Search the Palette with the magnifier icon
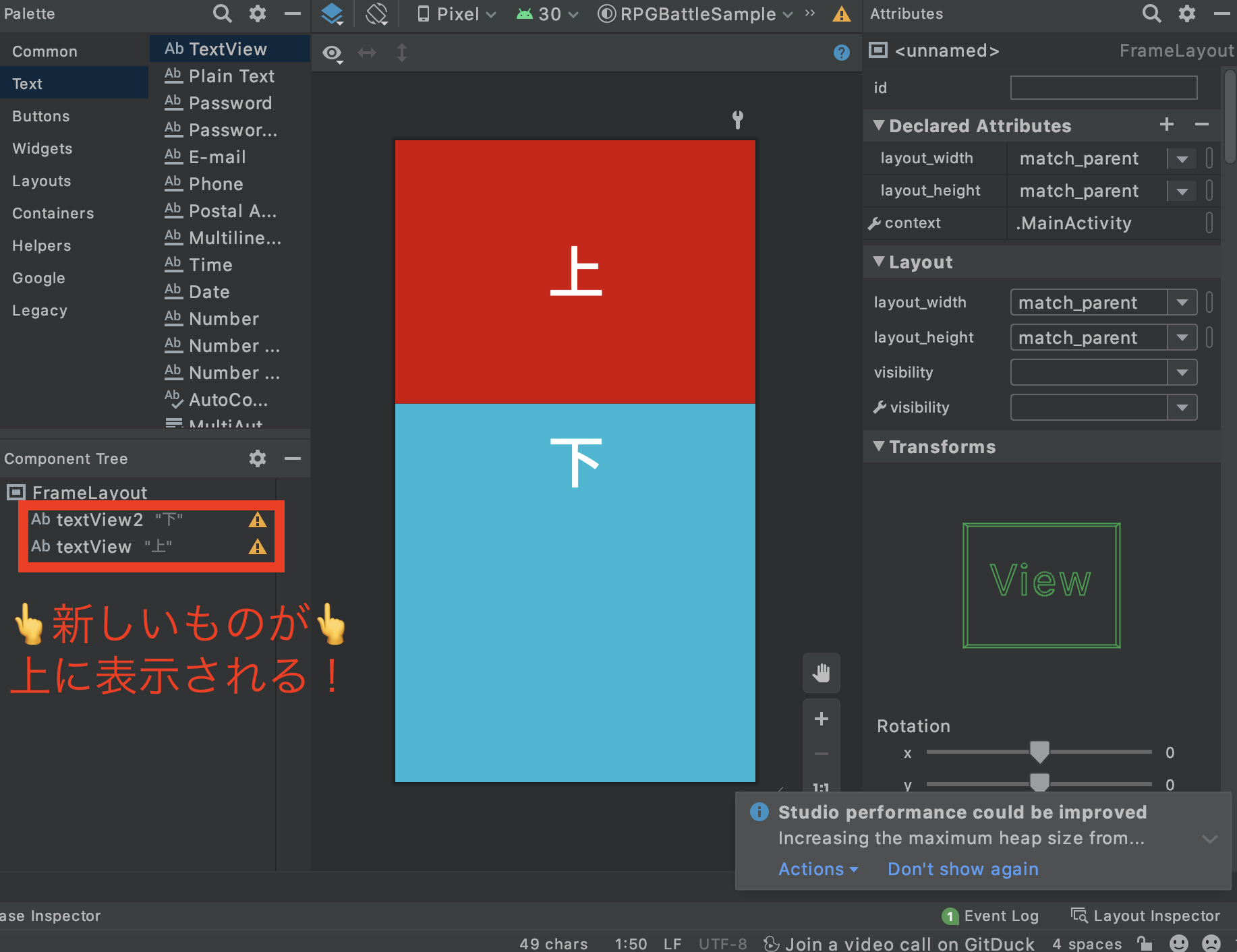Image resolution: width=1237 pixels, height=952 pixels. (x=222, y=13)
